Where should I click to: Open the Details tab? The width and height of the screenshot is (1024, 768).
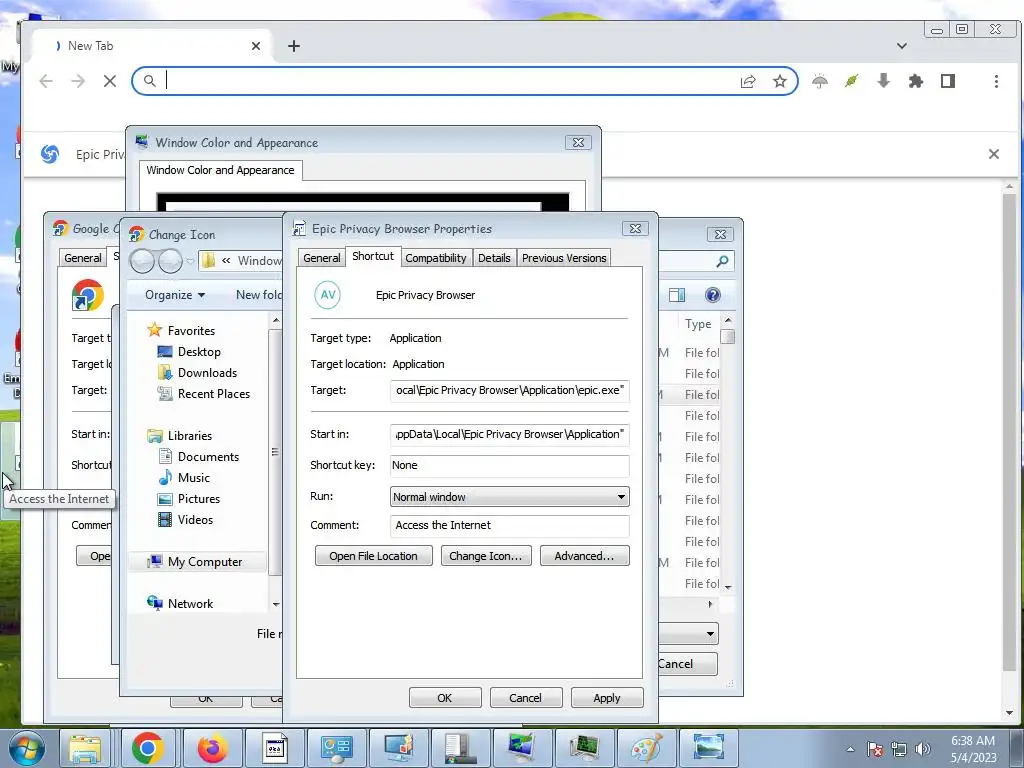pos(494,258)
